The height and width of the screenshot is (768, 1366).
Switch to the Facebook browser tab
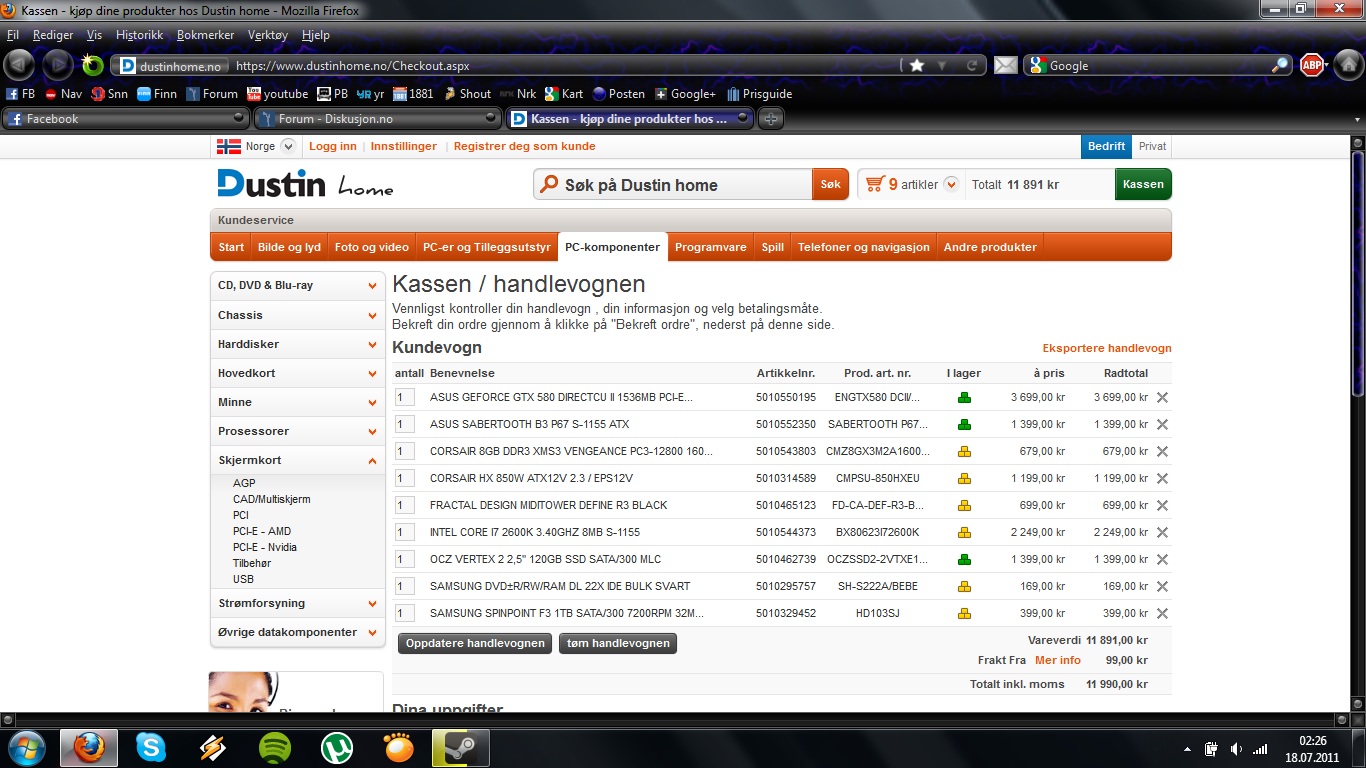coord(126,118)
